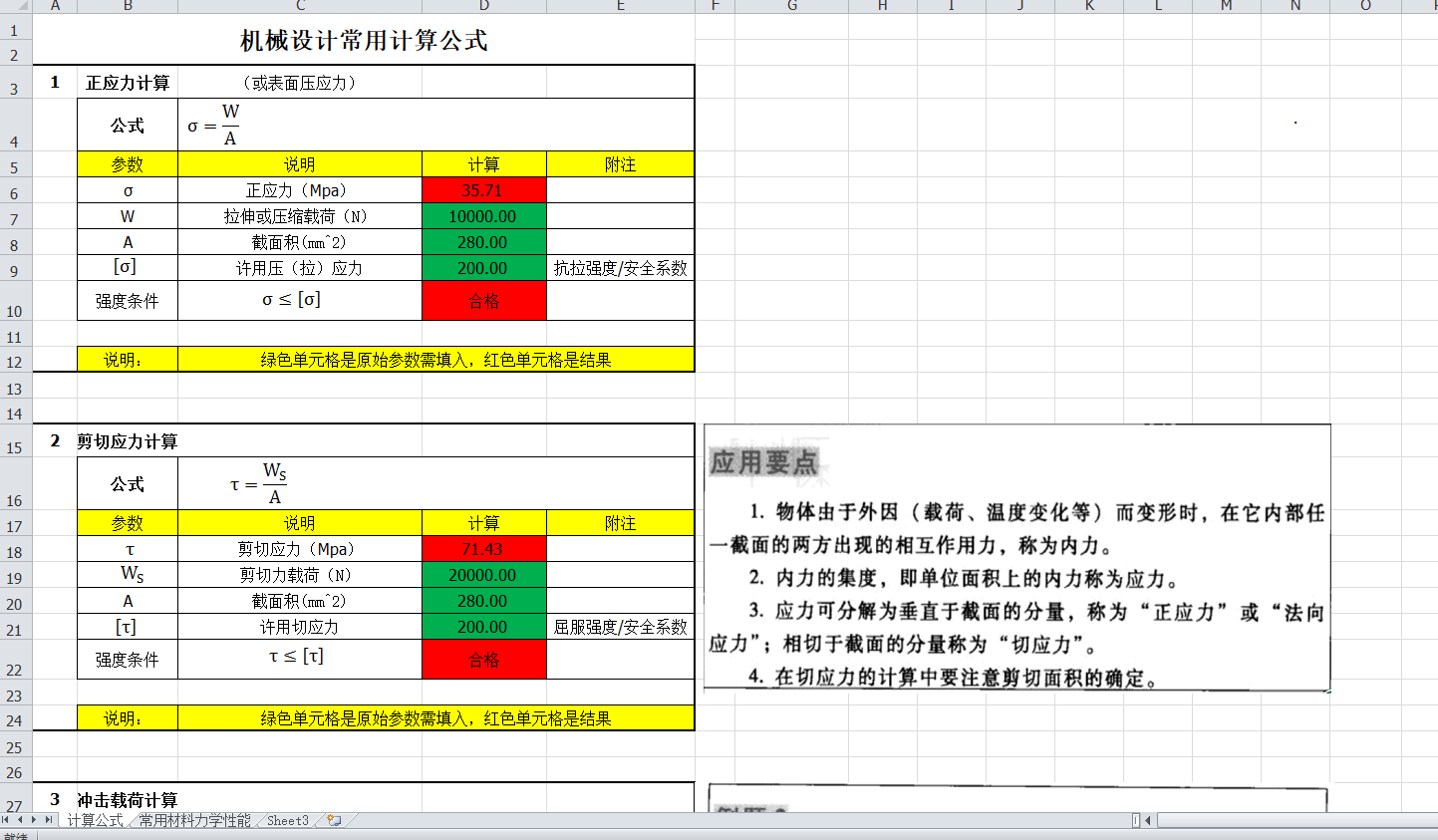Select the green 20000.00 shear load cell

(483, 575)
